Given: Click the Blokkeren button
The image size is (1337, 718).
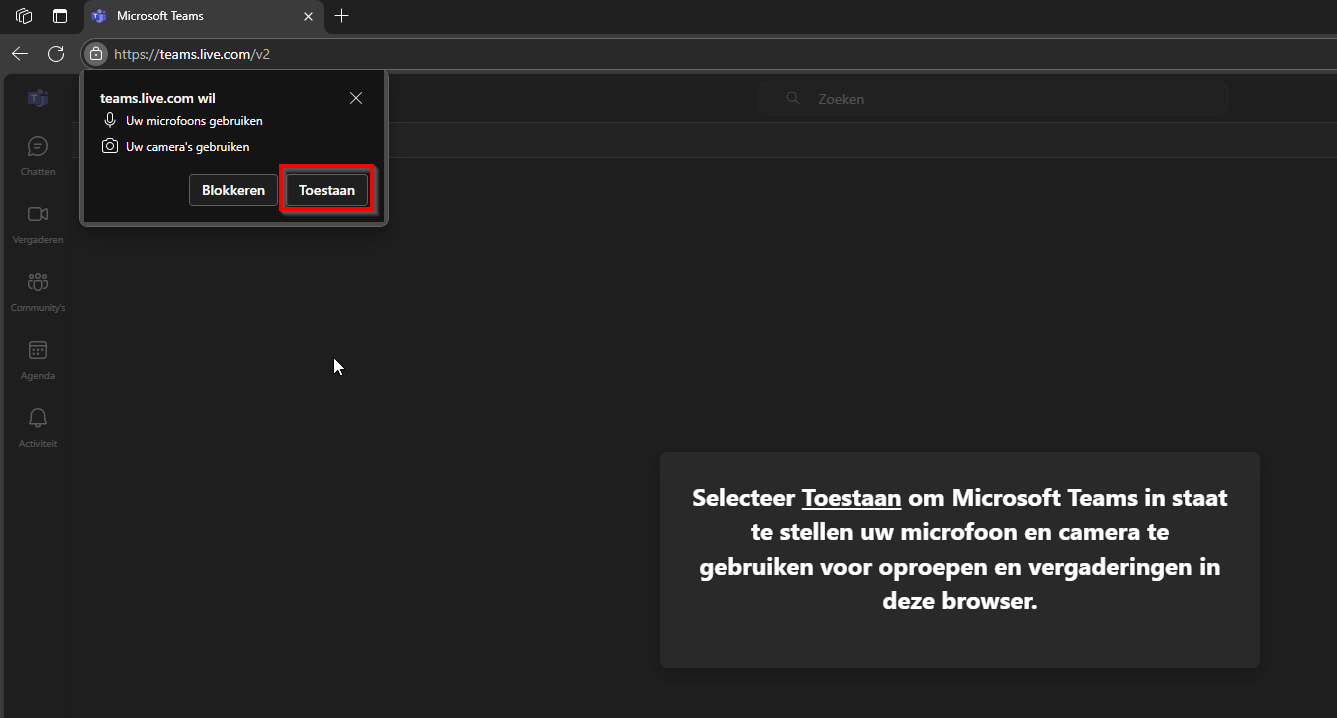Looking at the screenshot, I should coord(233,190).
